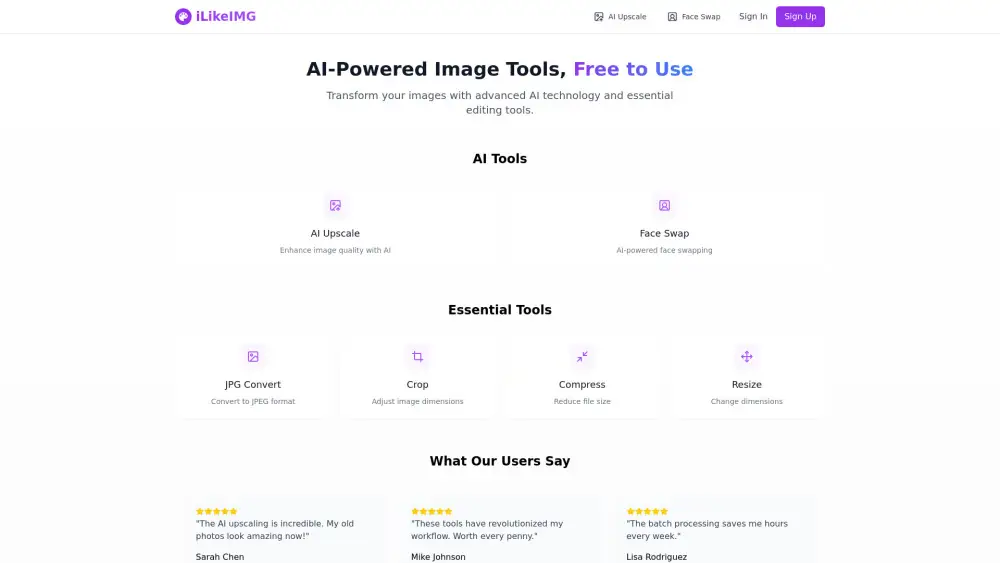The height and width of the screenshot is (563, 1000).
Task: Select the Crop tool icon
Action: (x=417, y=356)
